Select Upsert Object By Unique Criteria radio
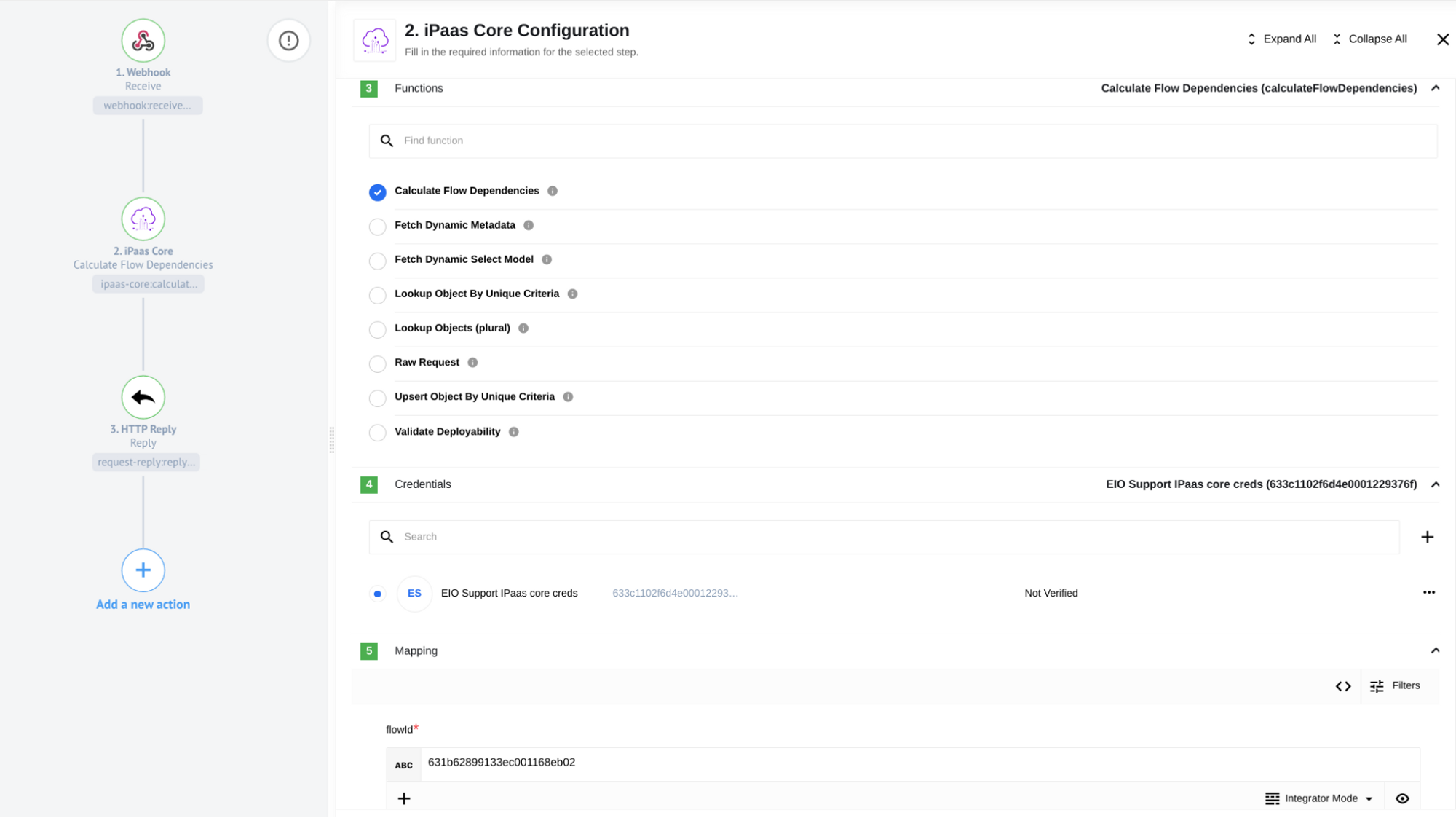The image size is (1456, 818). click(x=377, y=398)
